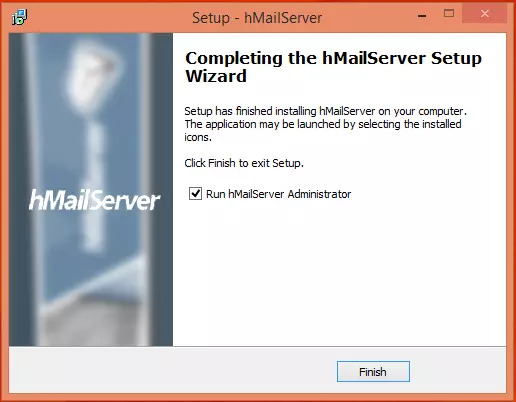Image resolution: width=516 pixels, height=402 pixels.
Task: Click the 'Setup has finished installing hMailServer' sentence
Action: 326,111
